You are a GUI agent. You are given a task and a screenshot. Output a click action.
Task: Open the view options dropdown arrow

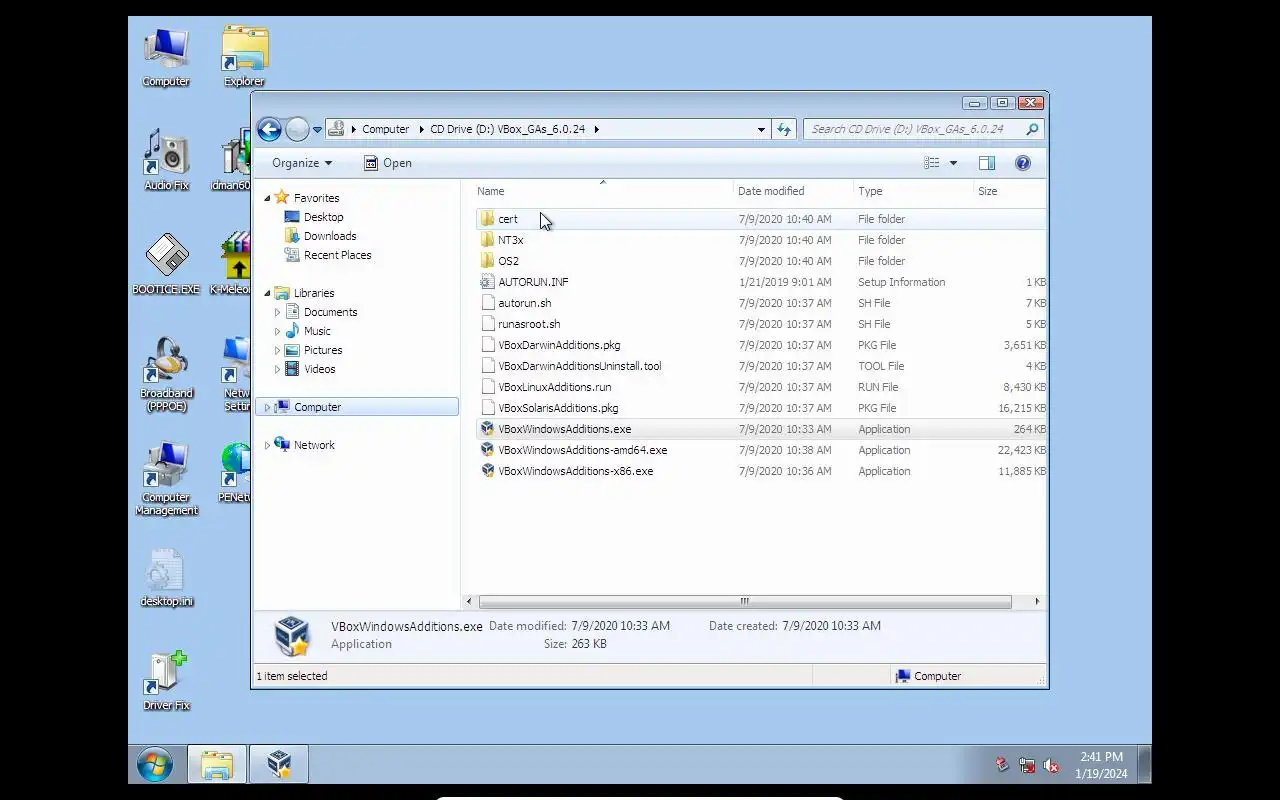pyautogui.click(x=953, y=163)
